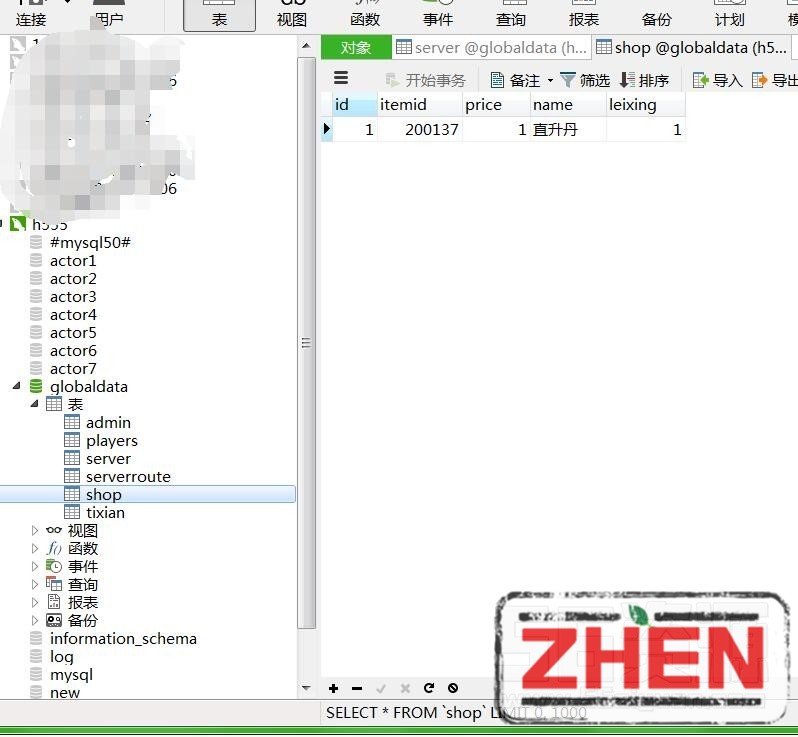Click the 导入 (import) icon

701,80
